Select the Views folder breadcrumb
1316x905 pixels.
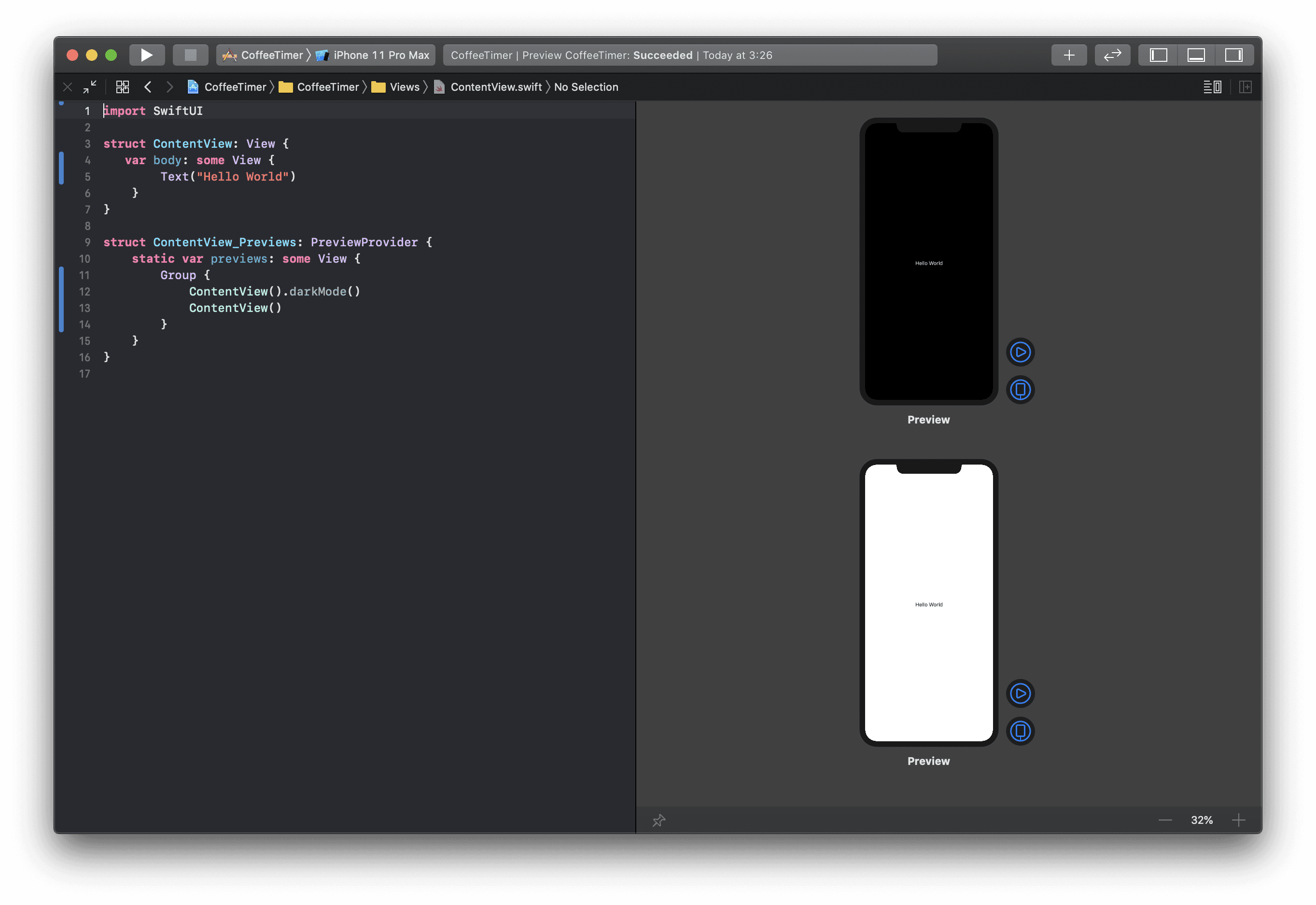404,87
